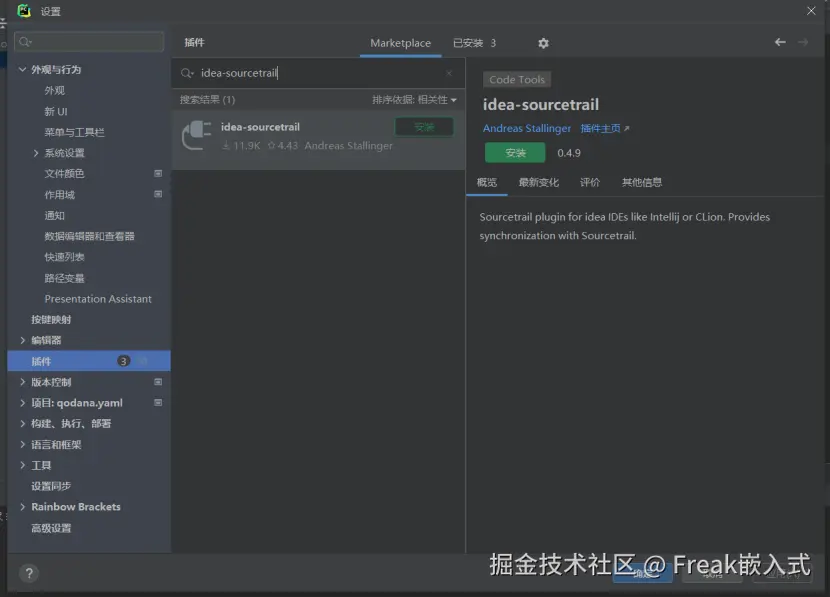Select 作用域 settings item
Viewport: 830px width, 597px height.
[x=59, y=195]
